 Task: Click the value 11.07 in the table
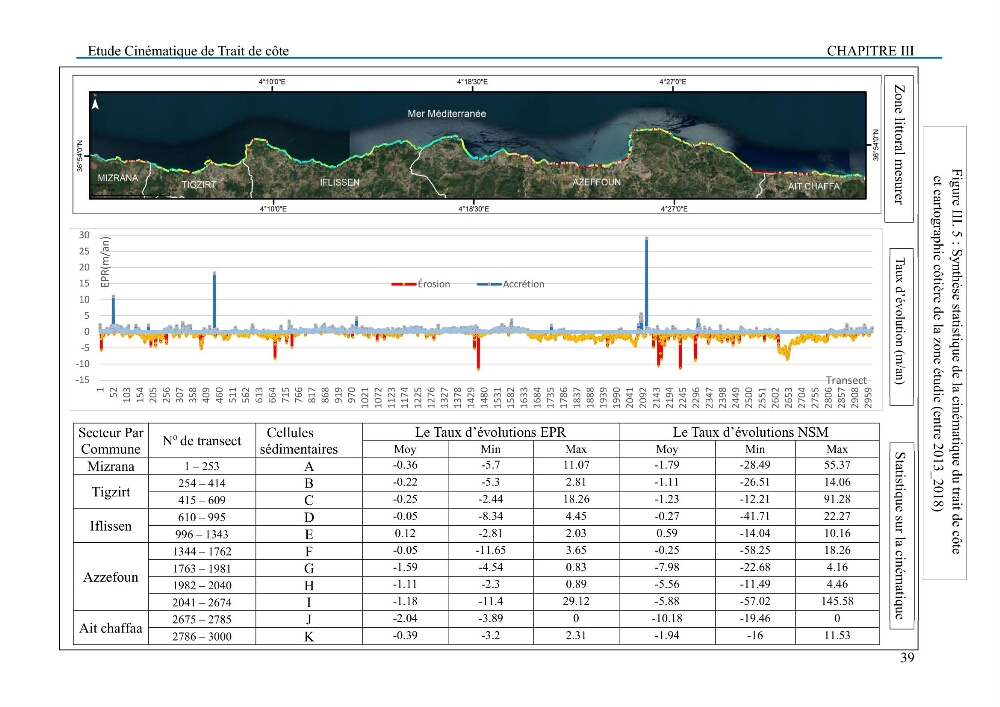576,465
